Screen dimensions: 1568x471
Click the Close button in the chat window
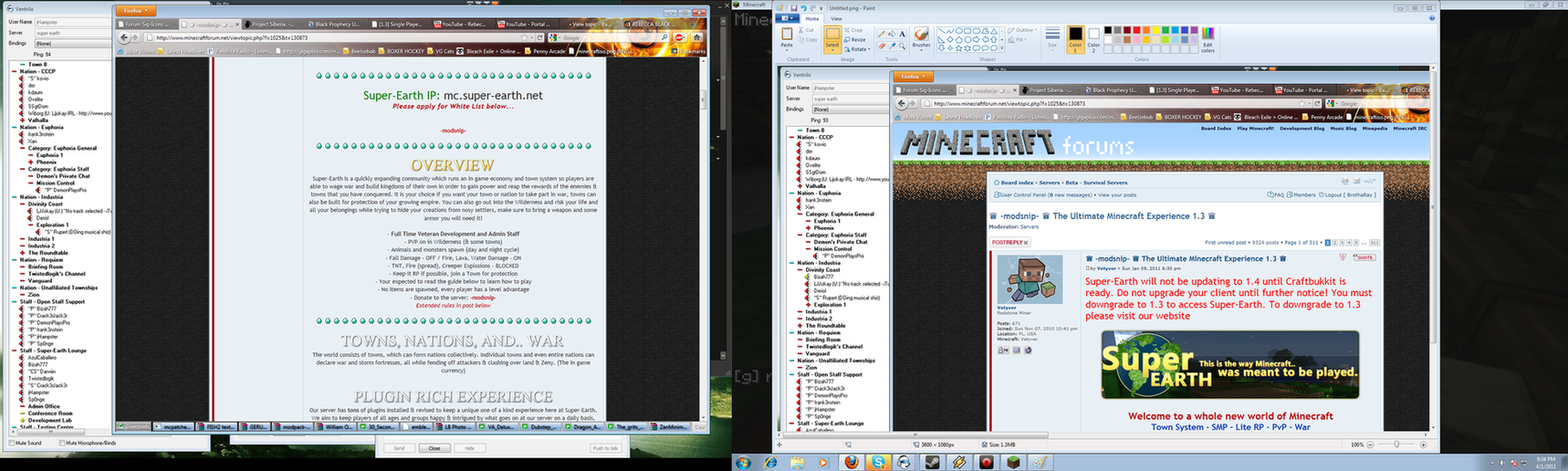click(434, 448)
